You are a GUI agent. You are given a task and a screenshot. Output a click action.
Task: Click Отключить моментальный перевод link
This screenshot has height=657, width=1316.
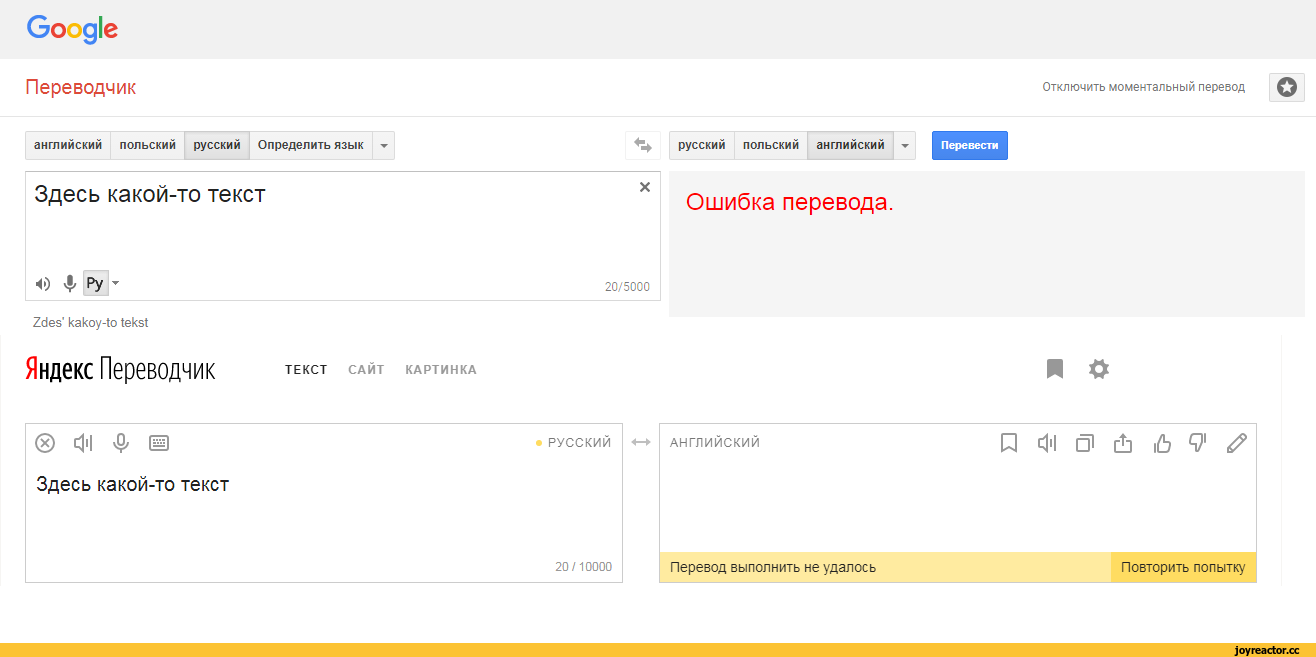coord(1144,87)
